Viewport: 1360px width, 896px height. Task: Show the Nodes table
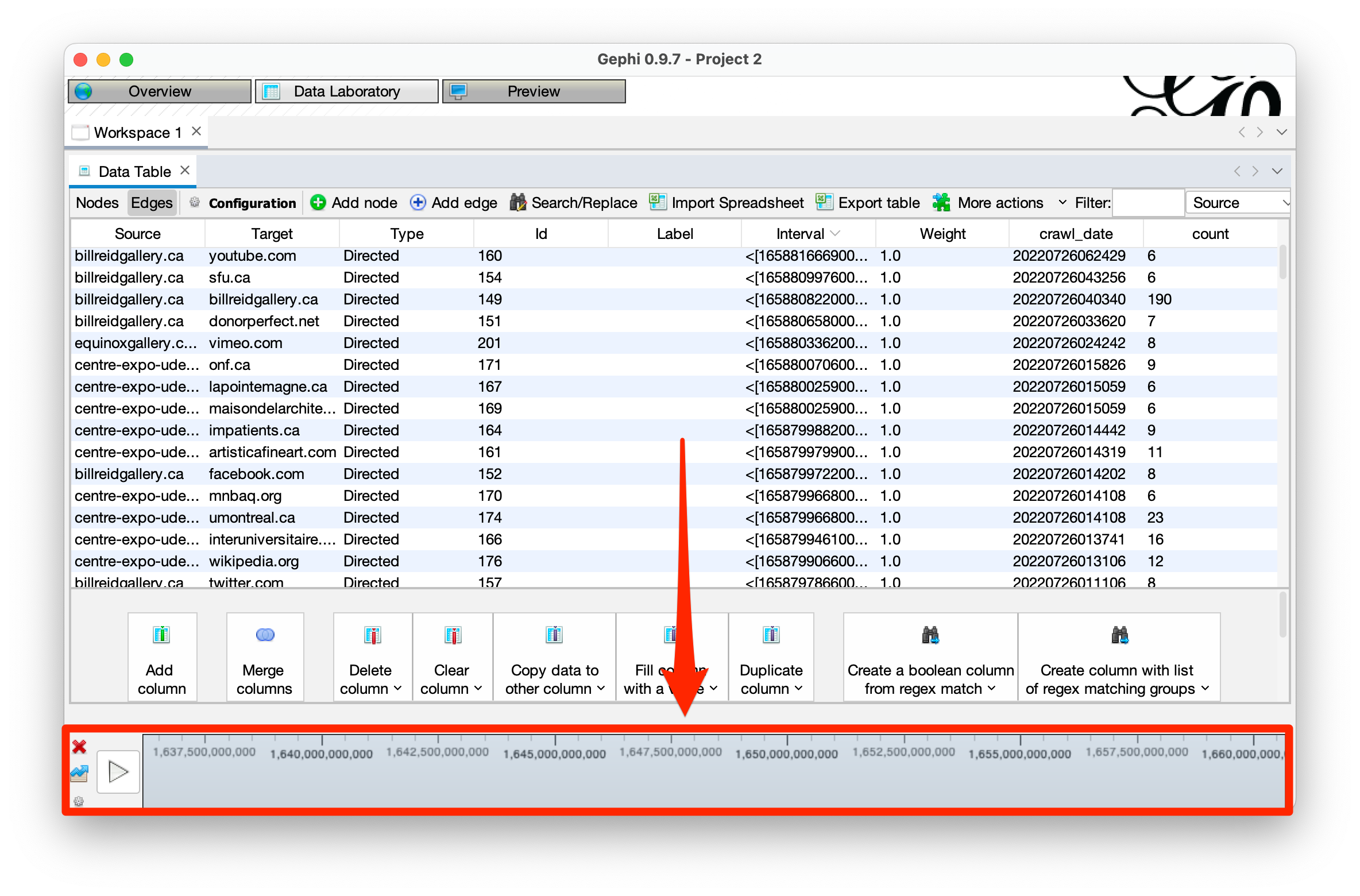click(x=97, y=203)
